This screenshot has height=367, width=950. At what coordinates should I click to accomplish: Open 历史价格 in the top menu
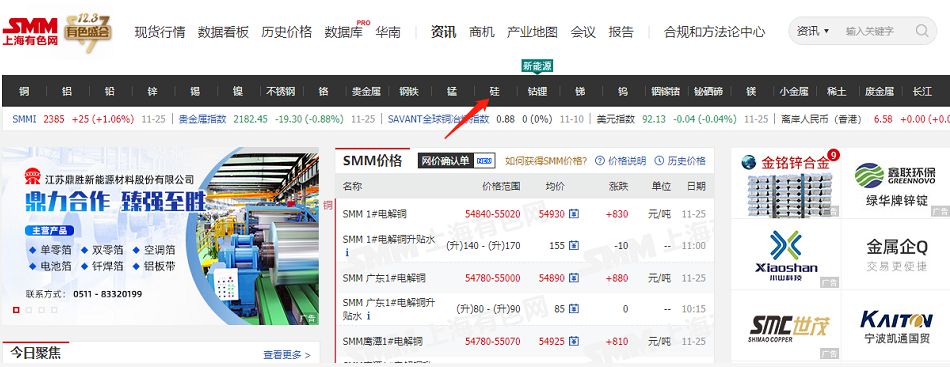pyautogui.click(x=287, y=32)
